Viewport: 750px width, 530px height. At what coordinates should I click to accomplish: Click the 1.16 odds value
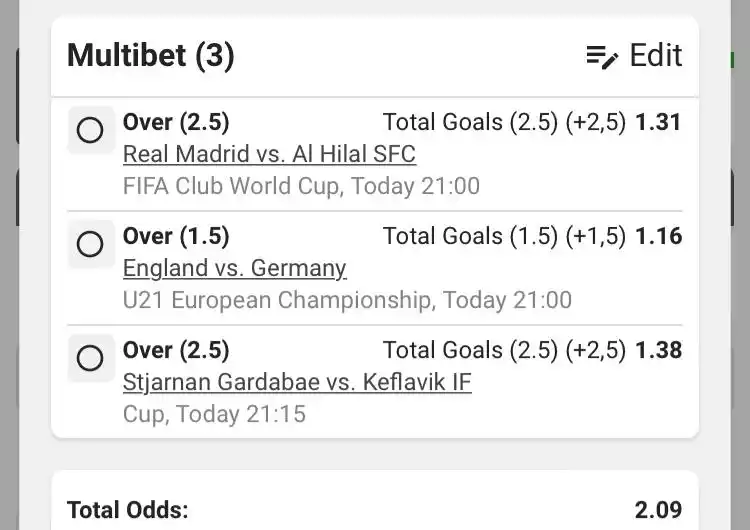point(658,236)
